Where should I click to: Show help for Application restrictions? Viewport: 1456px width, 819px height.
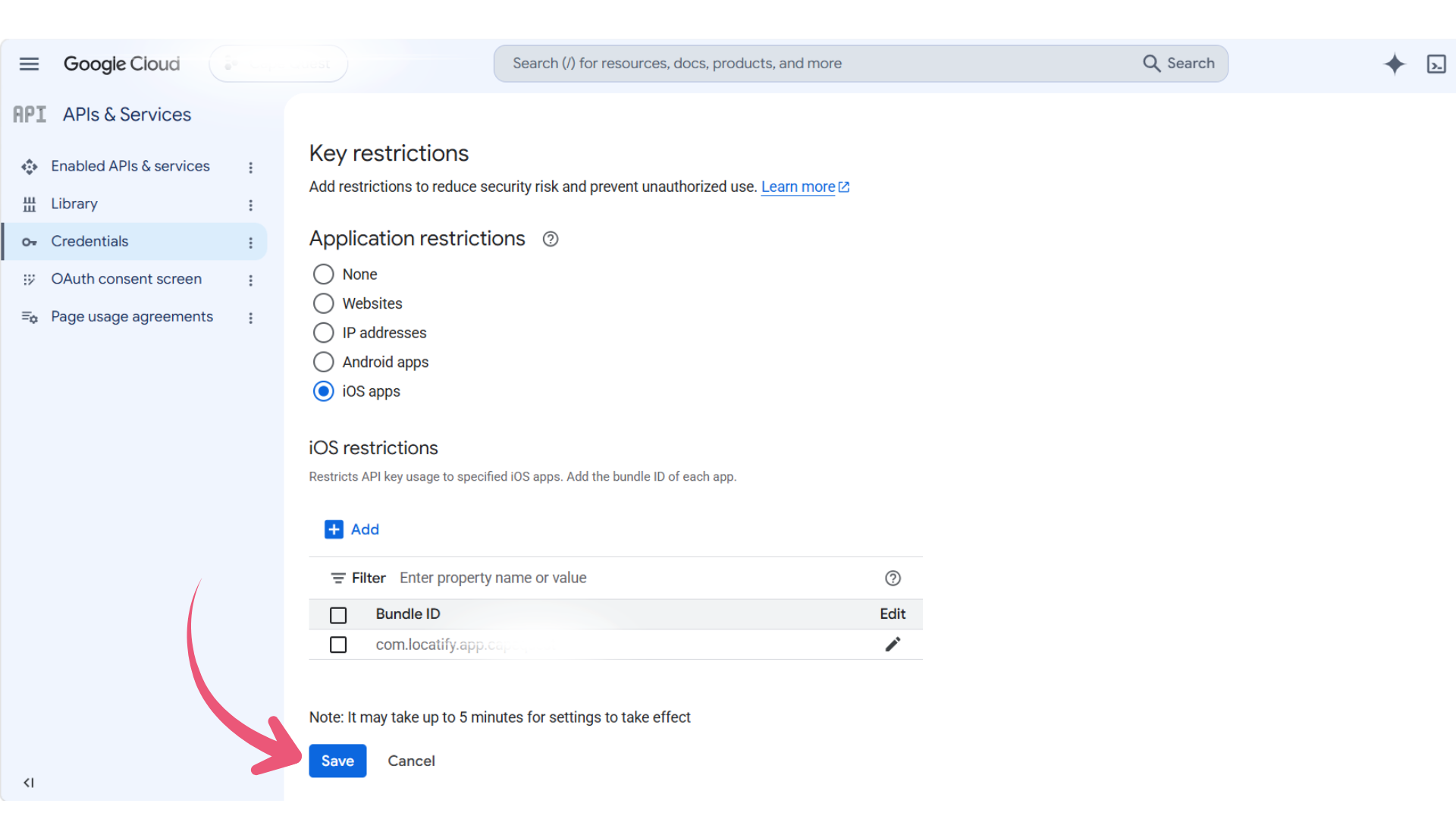tap(551, 239)
